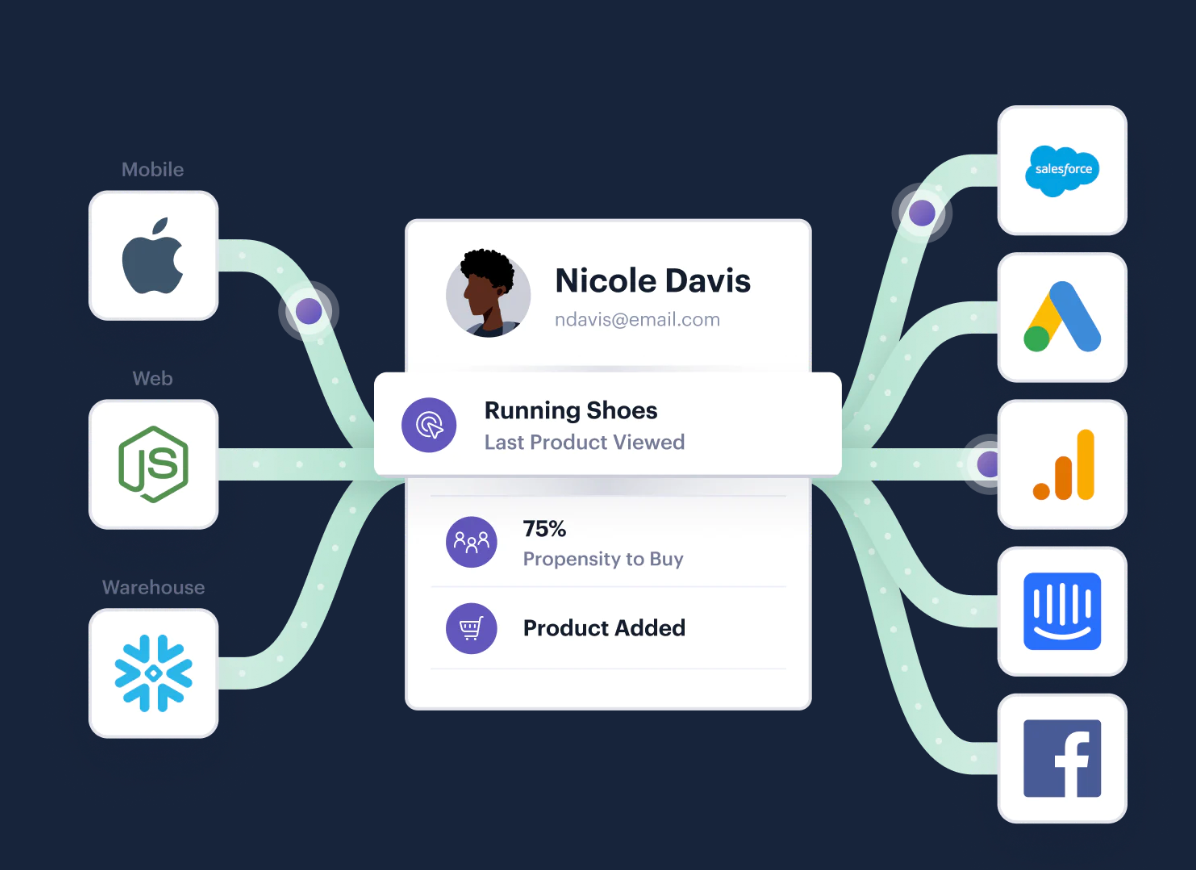This screenshot has height=870, width=1196.
Task: Select the people icon next to 75%
Action: click(471, 542)
